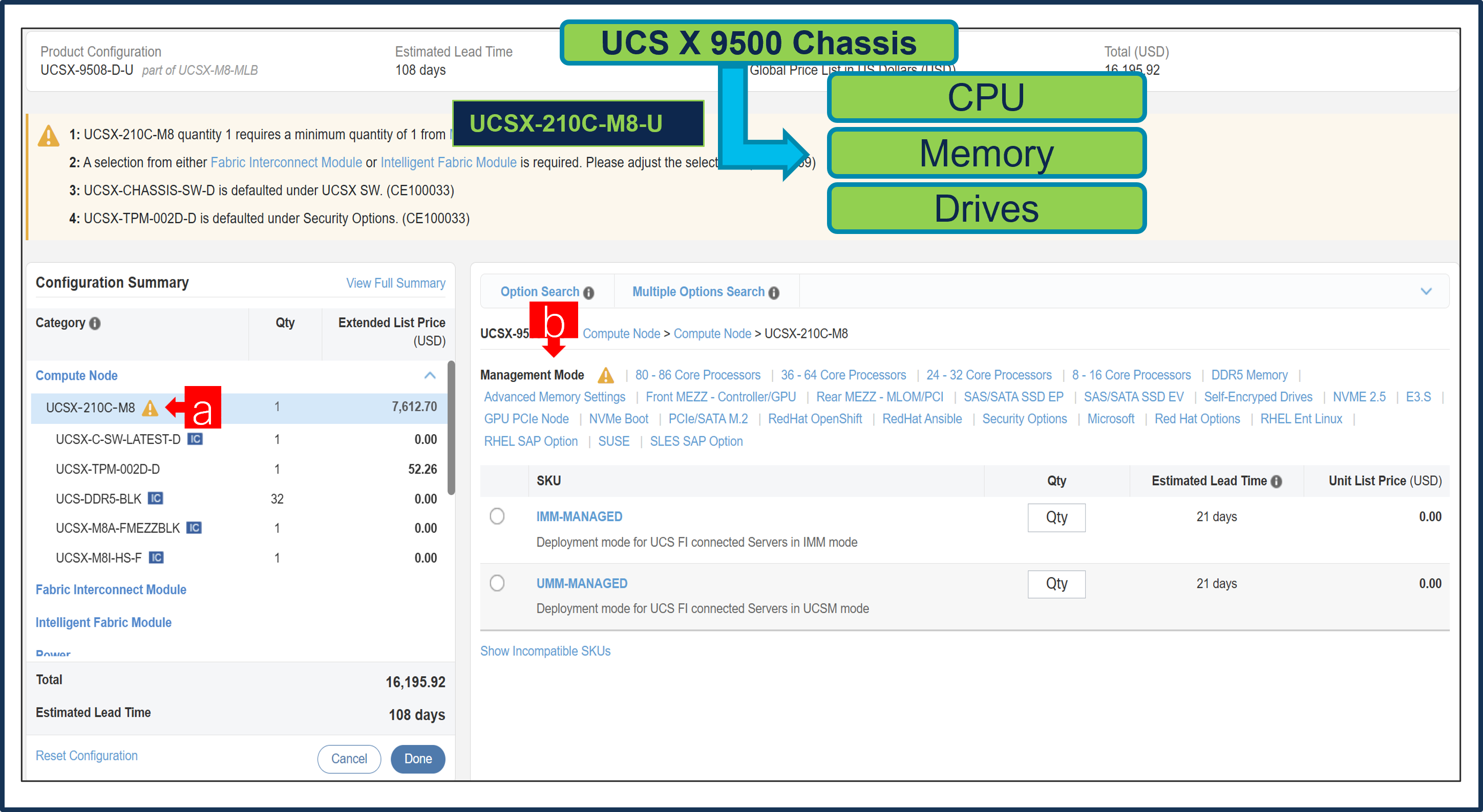Go to 8 - 16 Core Processors
Viewport: 1483px width, 812px height.
(1131, 375)
